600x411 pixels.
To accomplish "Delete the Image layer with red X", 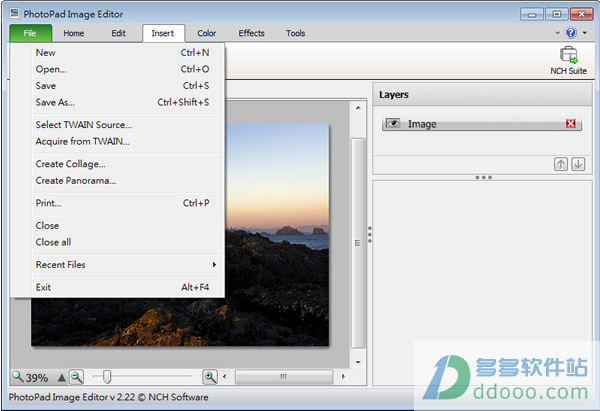I will pyautogui.click(x=571, y=124).
